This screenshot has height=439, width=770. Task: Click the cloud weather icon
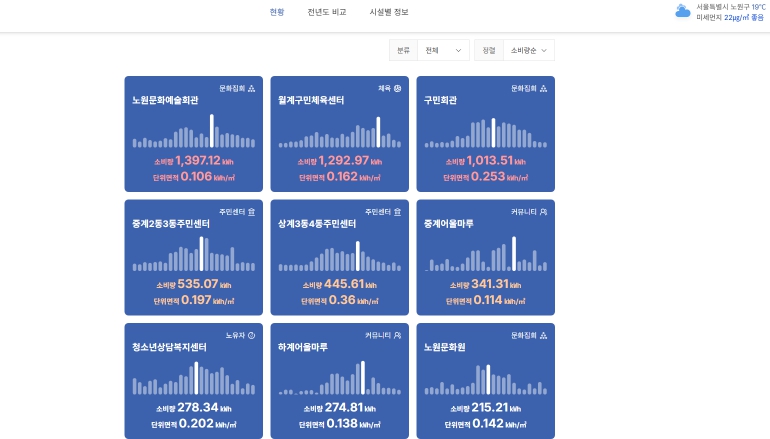tap(683, 11)
